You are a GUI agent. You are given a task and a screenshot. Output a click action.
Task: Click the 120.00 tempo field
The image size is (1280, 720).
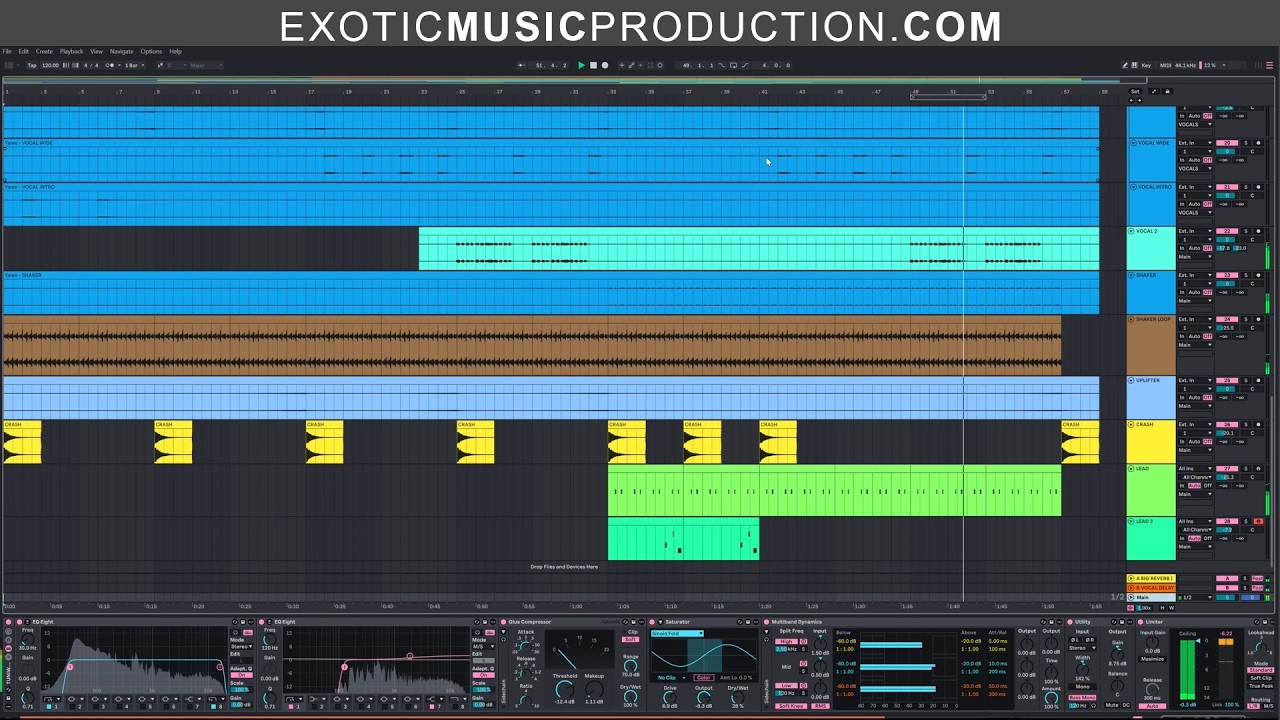coord(50,65)
